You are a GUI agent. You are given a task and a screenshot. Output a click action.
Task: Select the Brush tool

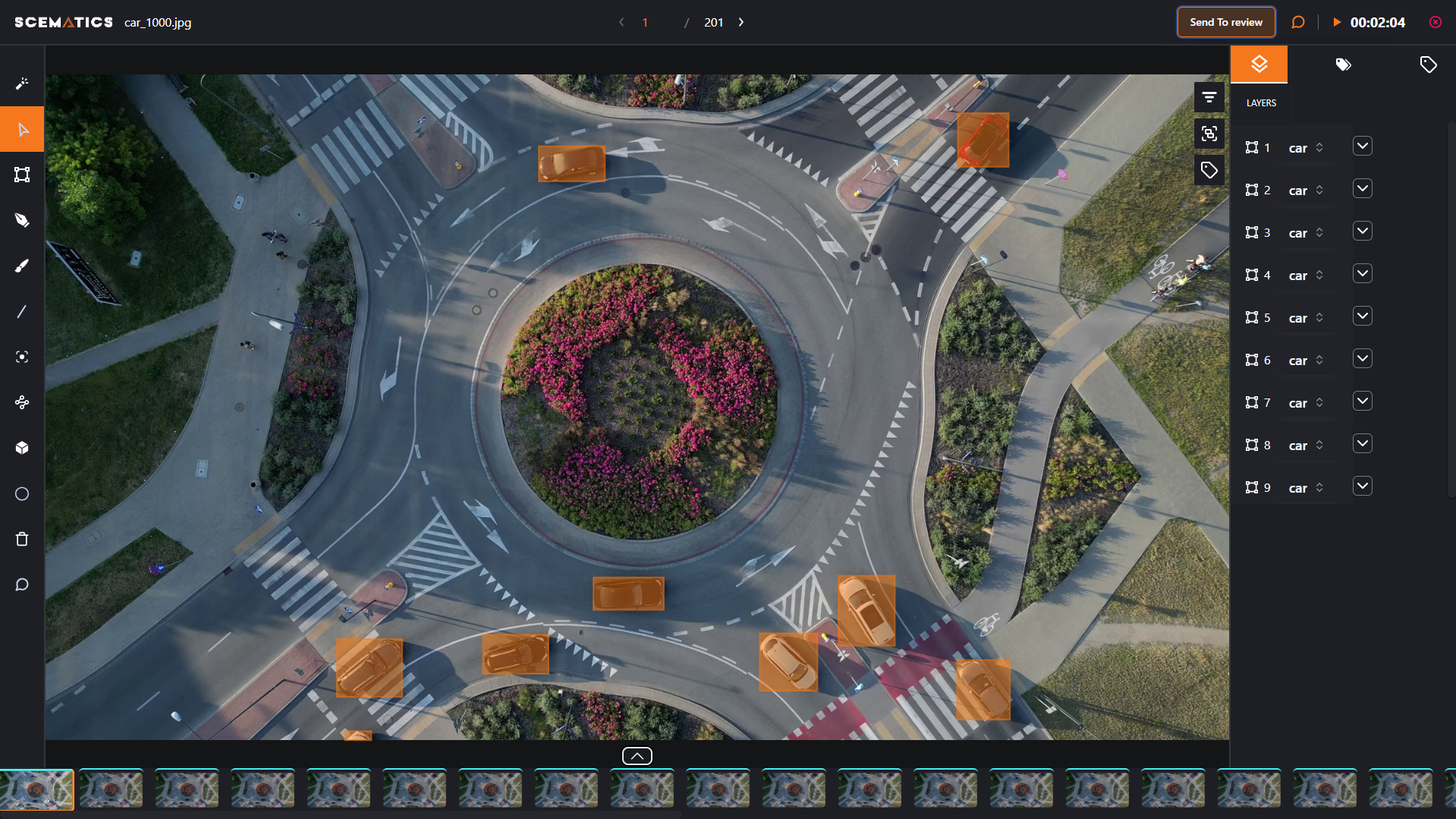pyautogui.click(x=22, y=266)
